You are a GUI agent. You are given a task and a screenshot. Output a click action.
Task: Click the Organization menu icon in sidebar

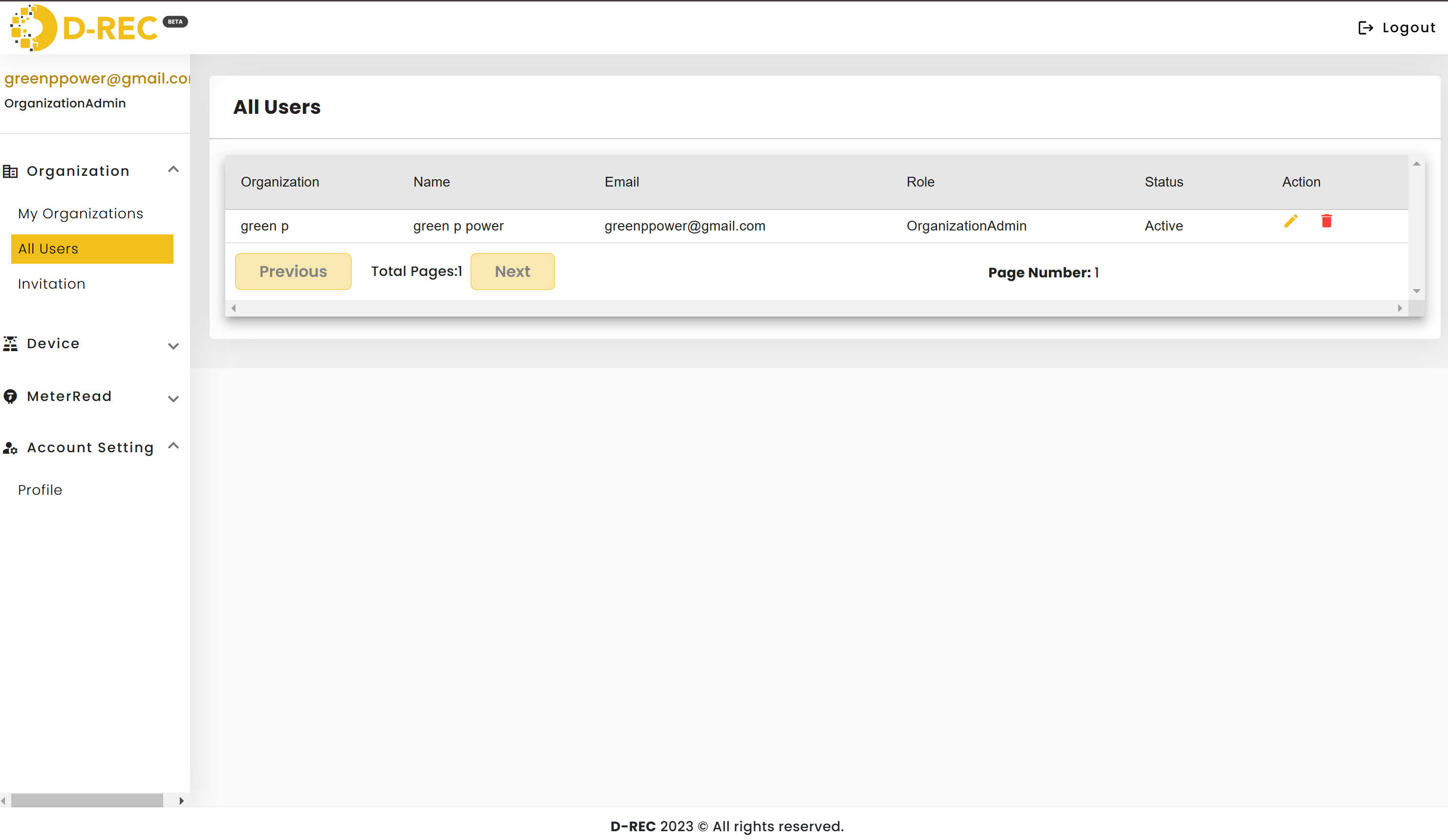[x=14, y=170]
